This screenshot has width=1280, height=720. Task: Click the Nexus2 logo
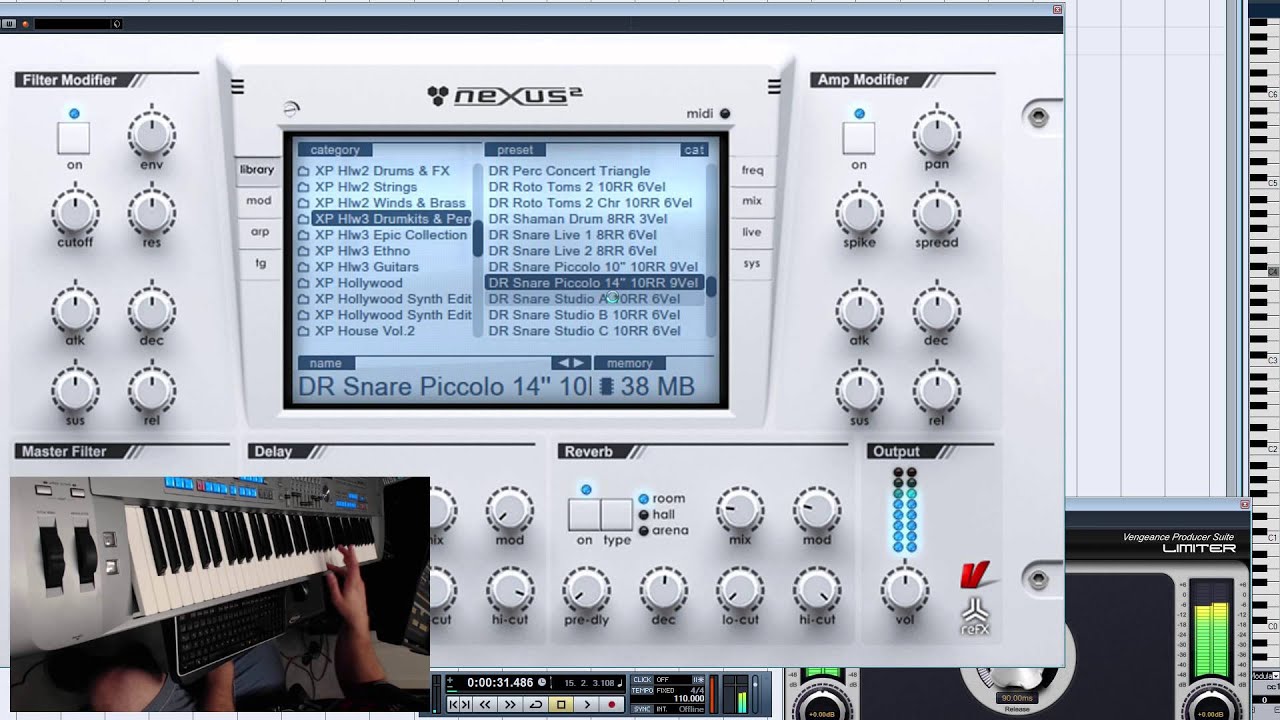[x=505, y=96]
